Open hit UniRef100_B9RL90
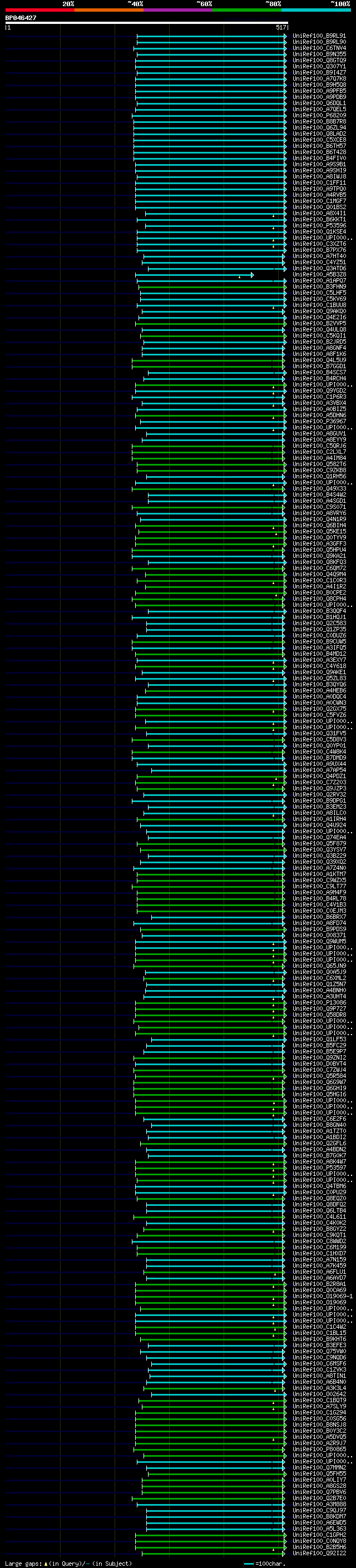The image size is (356, 1568). 319,42
